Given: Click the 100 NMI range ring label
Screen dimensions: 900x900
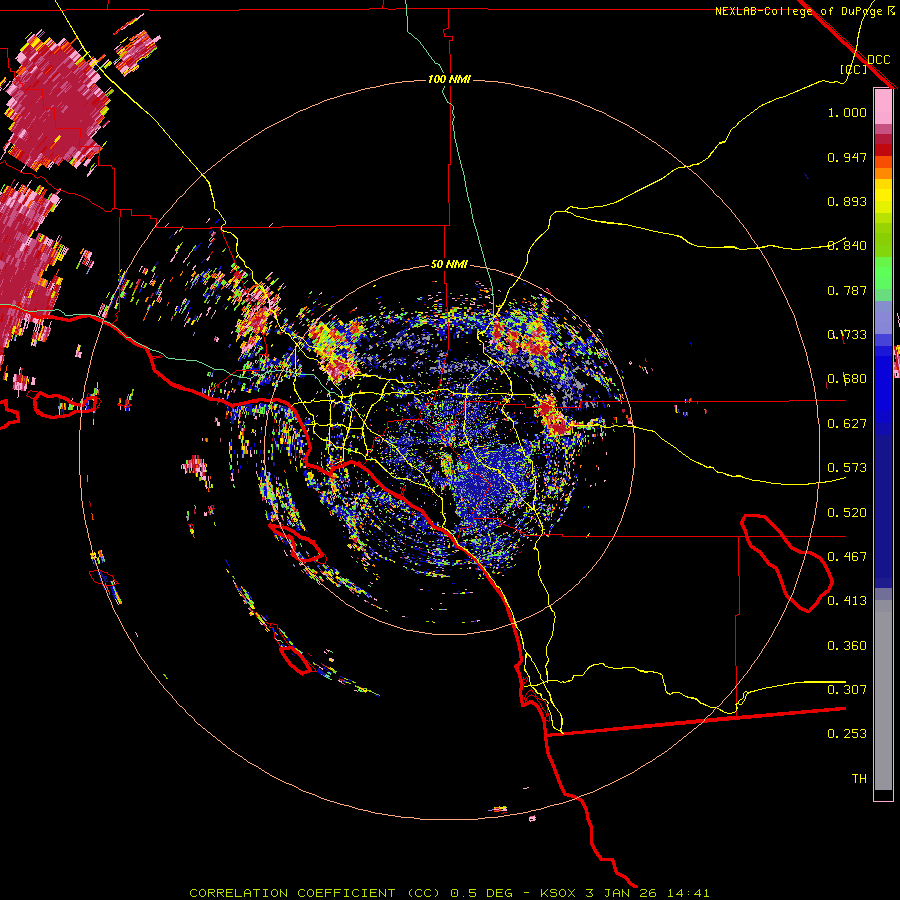Looking at the screenshot, I should 449,79.
